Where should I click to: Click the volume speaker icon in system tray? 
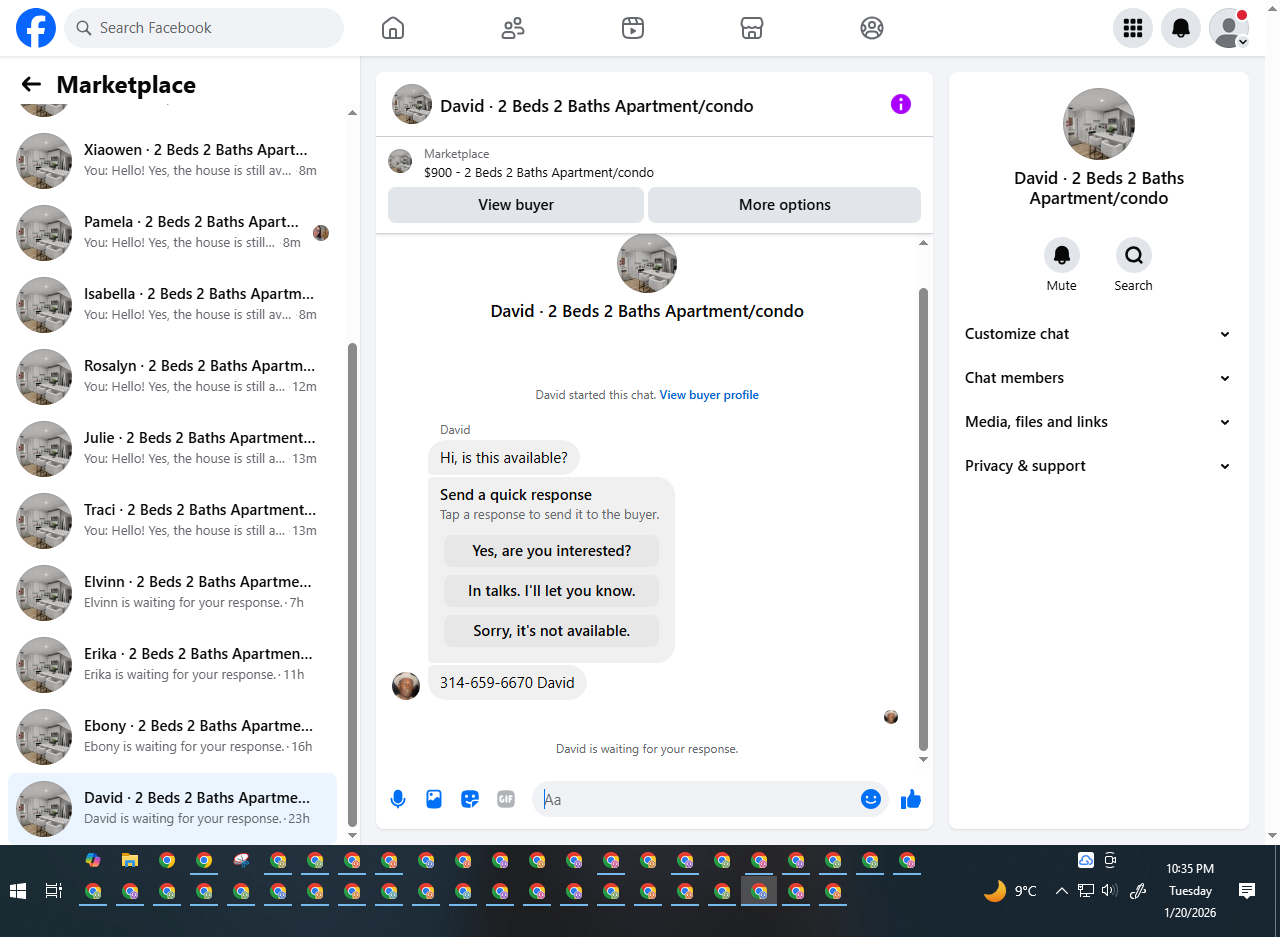1108,891
